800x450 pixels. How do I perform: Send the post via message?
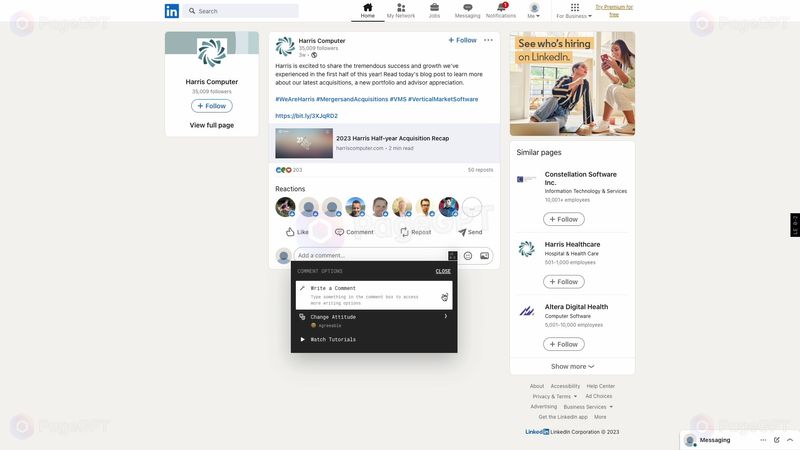click(x=470, y=232)
